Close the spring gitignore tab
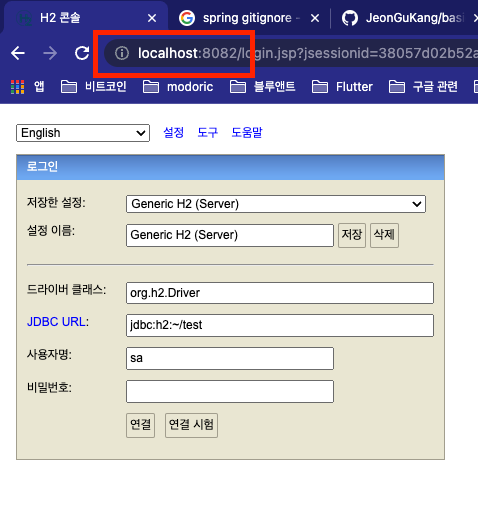The height and width of the screenshot is (520, 478). coord(315,18)
